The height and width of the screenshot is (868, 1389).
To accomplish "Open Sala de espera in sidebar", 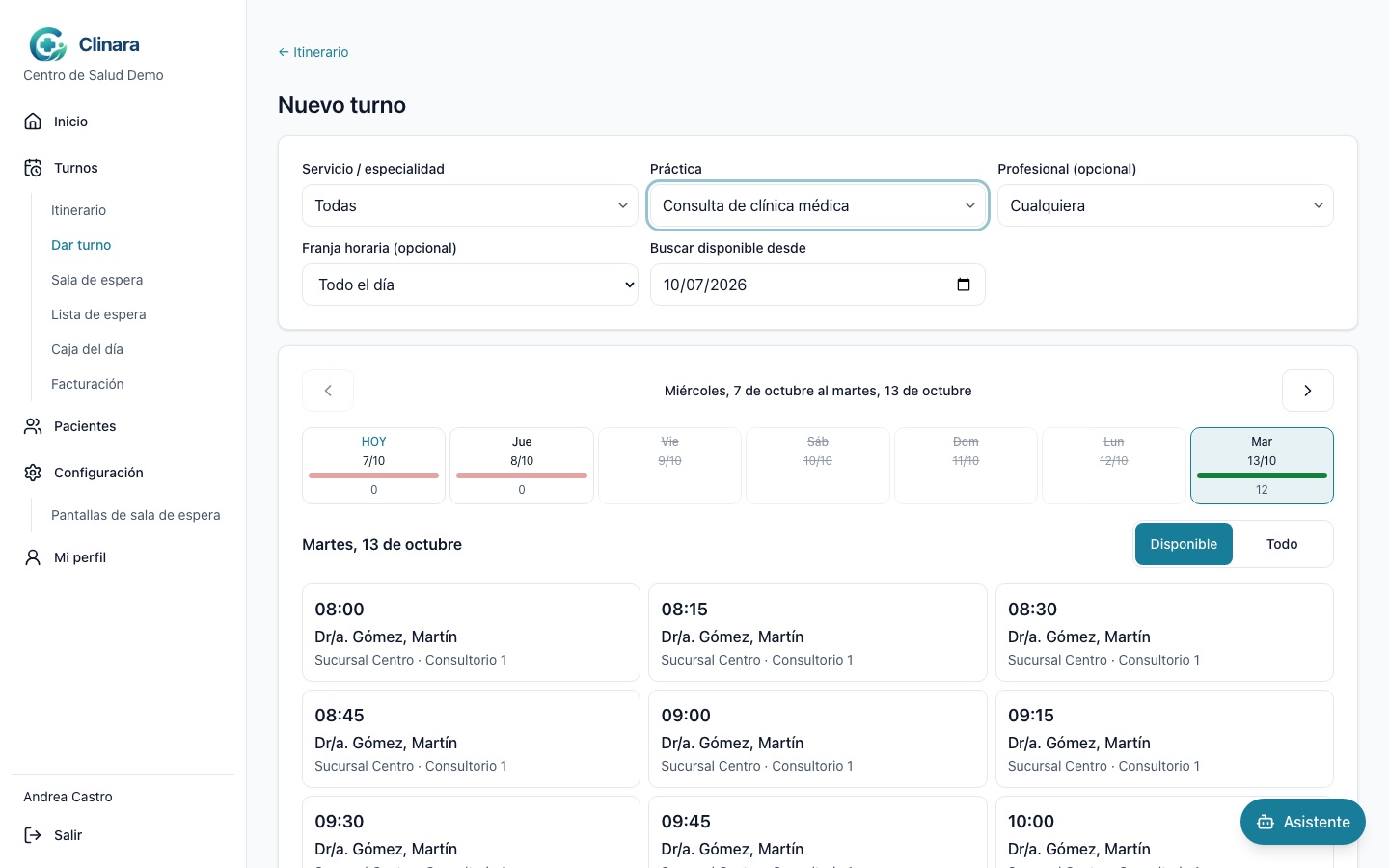I will (x=96, y=280).
